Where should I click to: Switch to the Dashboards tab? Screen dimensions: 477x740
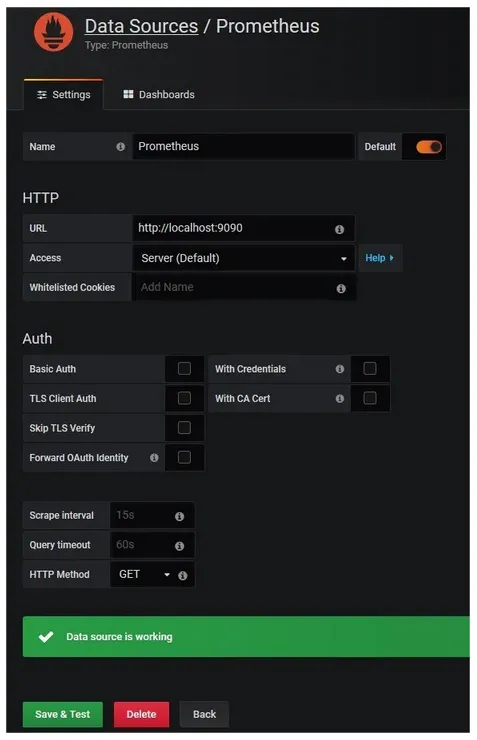click(x=159, y=95)
